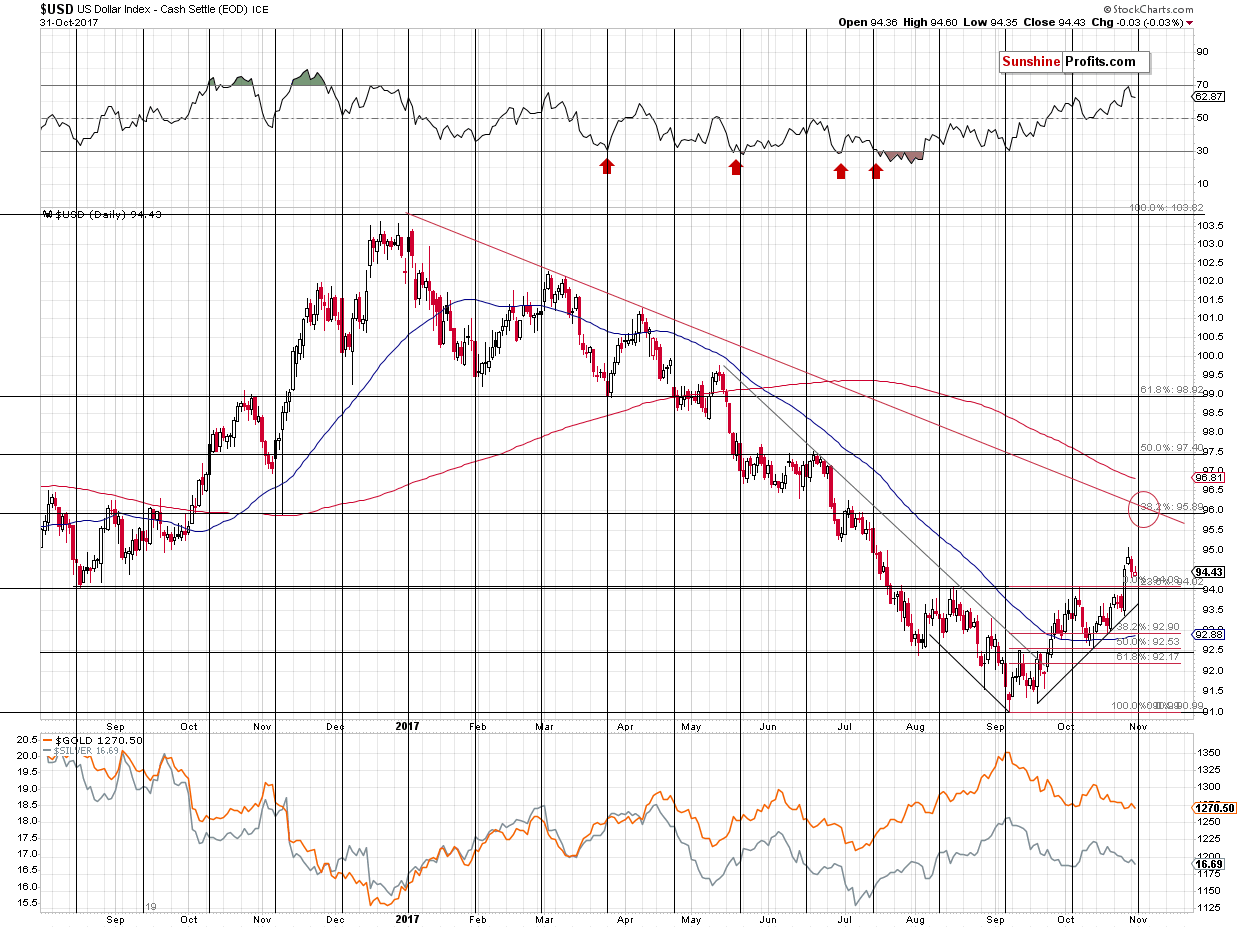Select the $USD ticker symbol in the title
Viewport: 1240px width, 928px height.
coord(58,8)
